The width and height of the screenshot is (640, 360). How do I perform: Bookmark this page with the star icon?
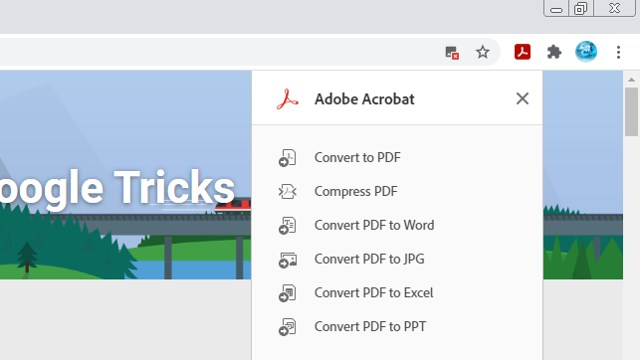tap(482, 52)
